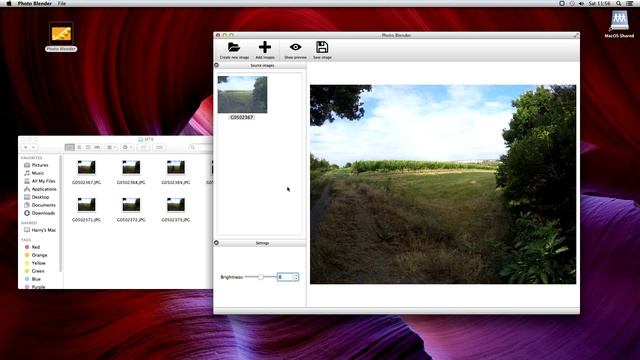Click the large field preview image
This screenshot has width=640, height=360.
(x=443, y=184)
